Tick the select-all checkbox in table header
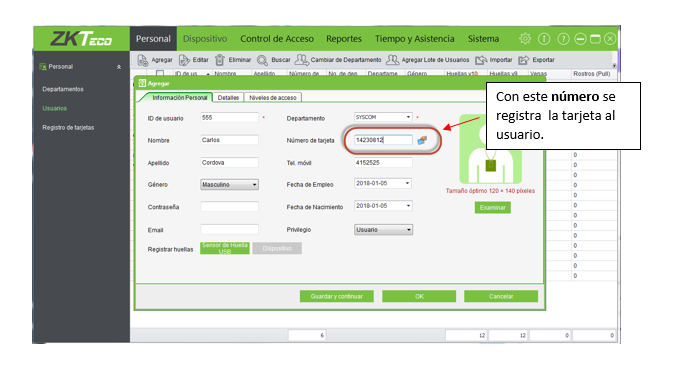The image size is (681, 388). click(x=160, y=73)
